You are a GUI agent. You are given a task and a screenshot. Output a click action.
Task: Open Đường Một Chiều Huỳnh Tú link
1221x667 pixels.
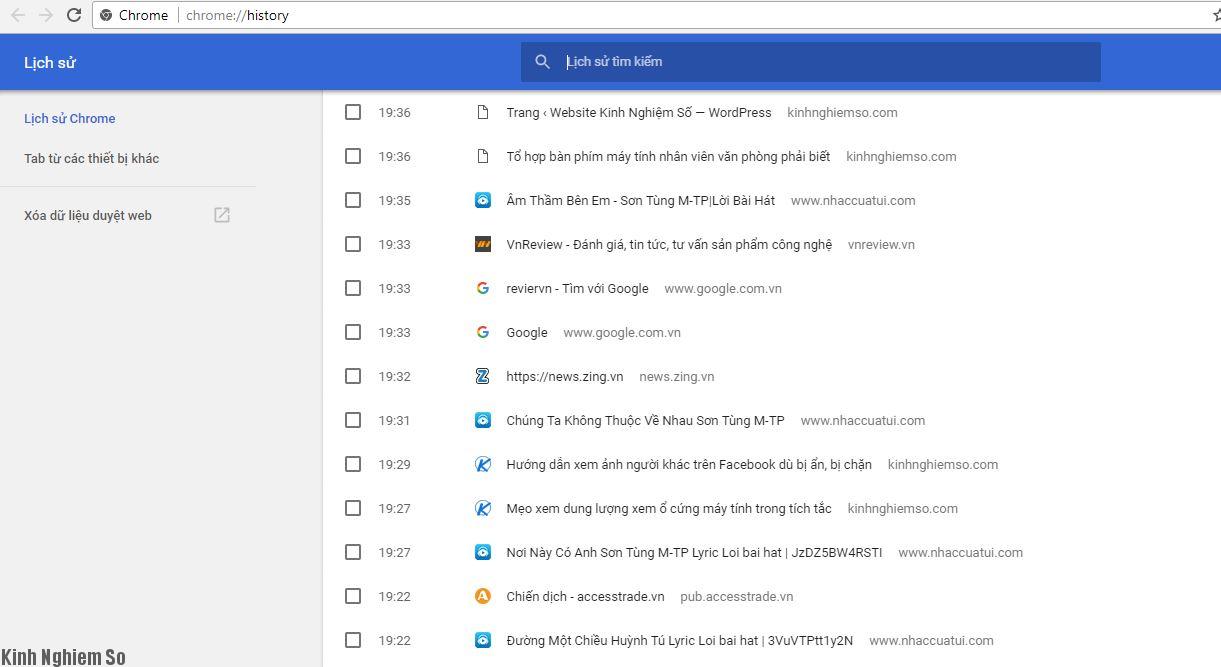(x=680, y=640)
